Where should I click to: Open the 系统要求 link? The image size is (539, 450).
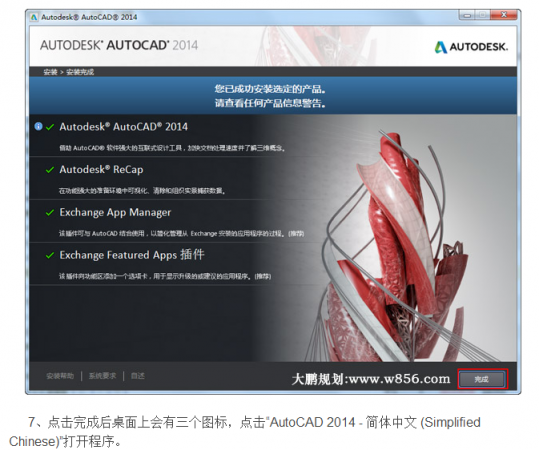[x=102, y=376]
